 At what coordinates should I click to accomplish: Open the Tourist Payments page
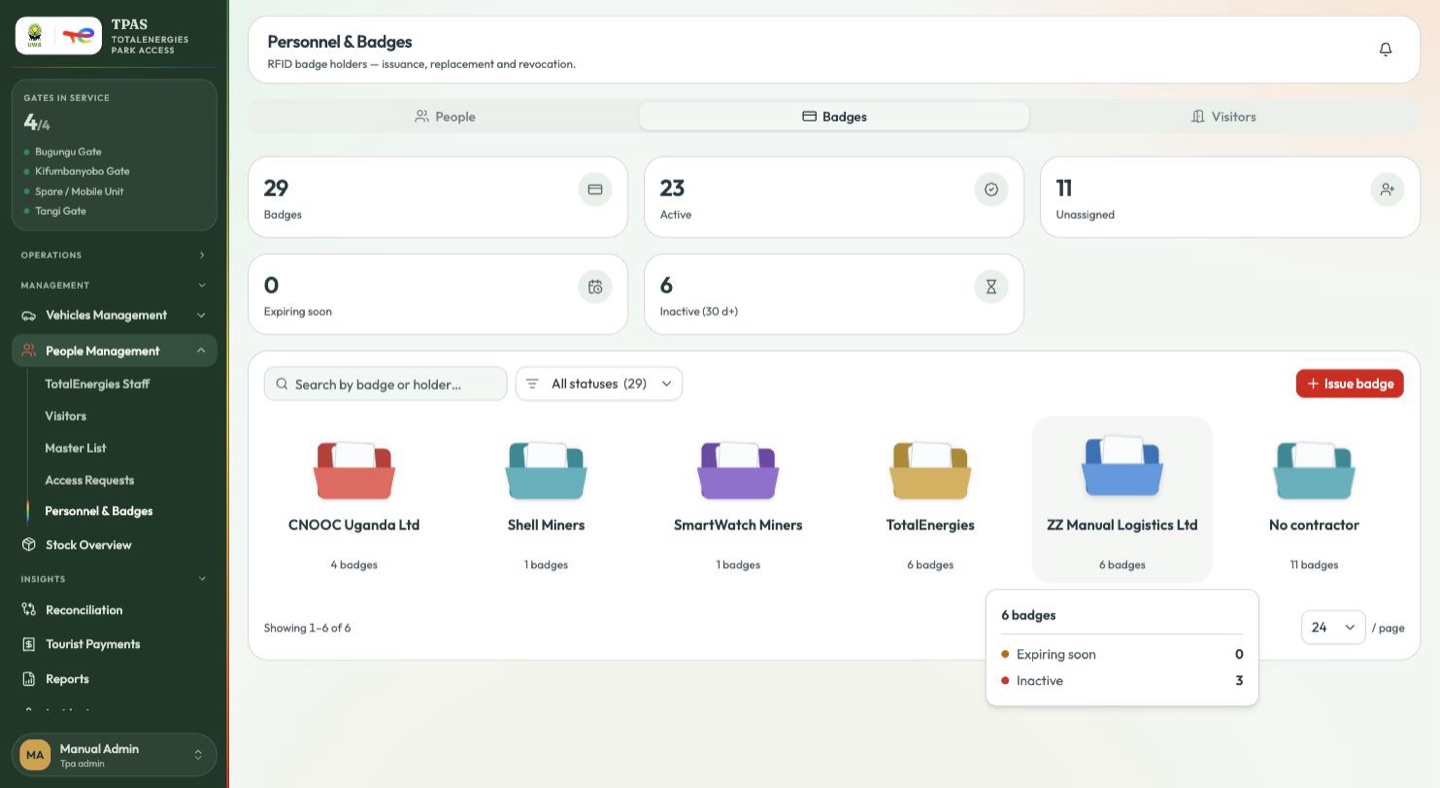(x=114, y=644)
